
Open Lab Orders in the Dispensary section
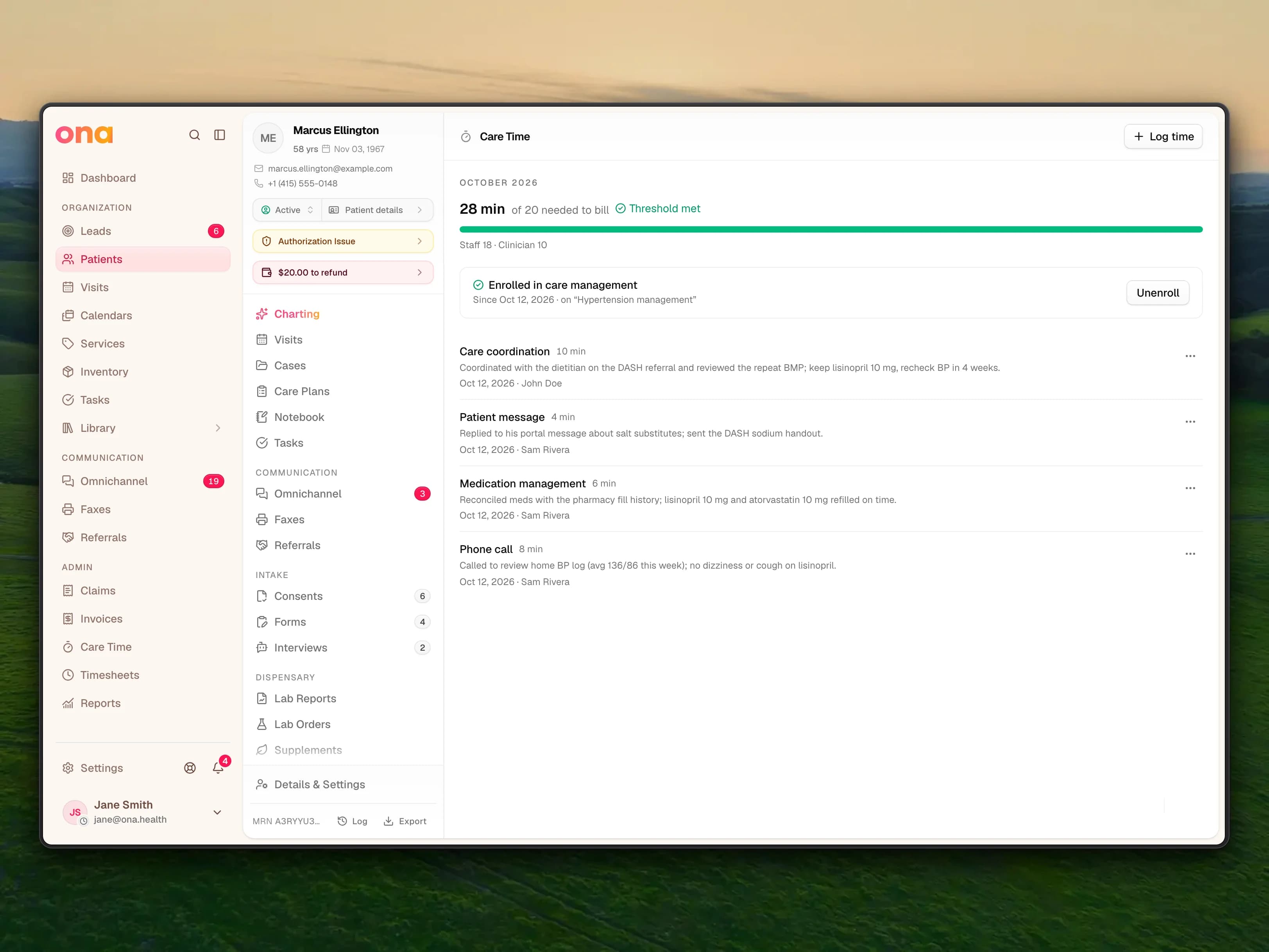click(343, 724)
